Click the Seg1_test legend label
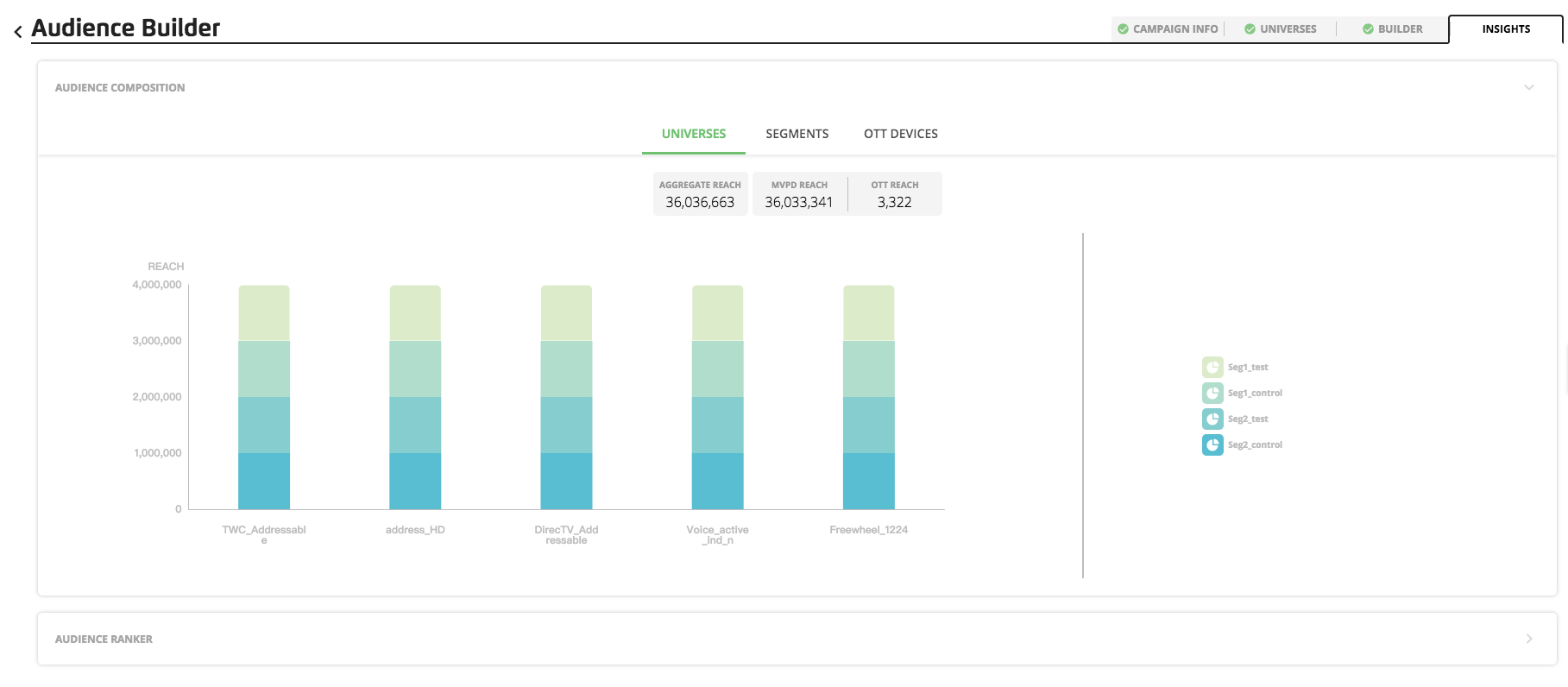 1248,367
